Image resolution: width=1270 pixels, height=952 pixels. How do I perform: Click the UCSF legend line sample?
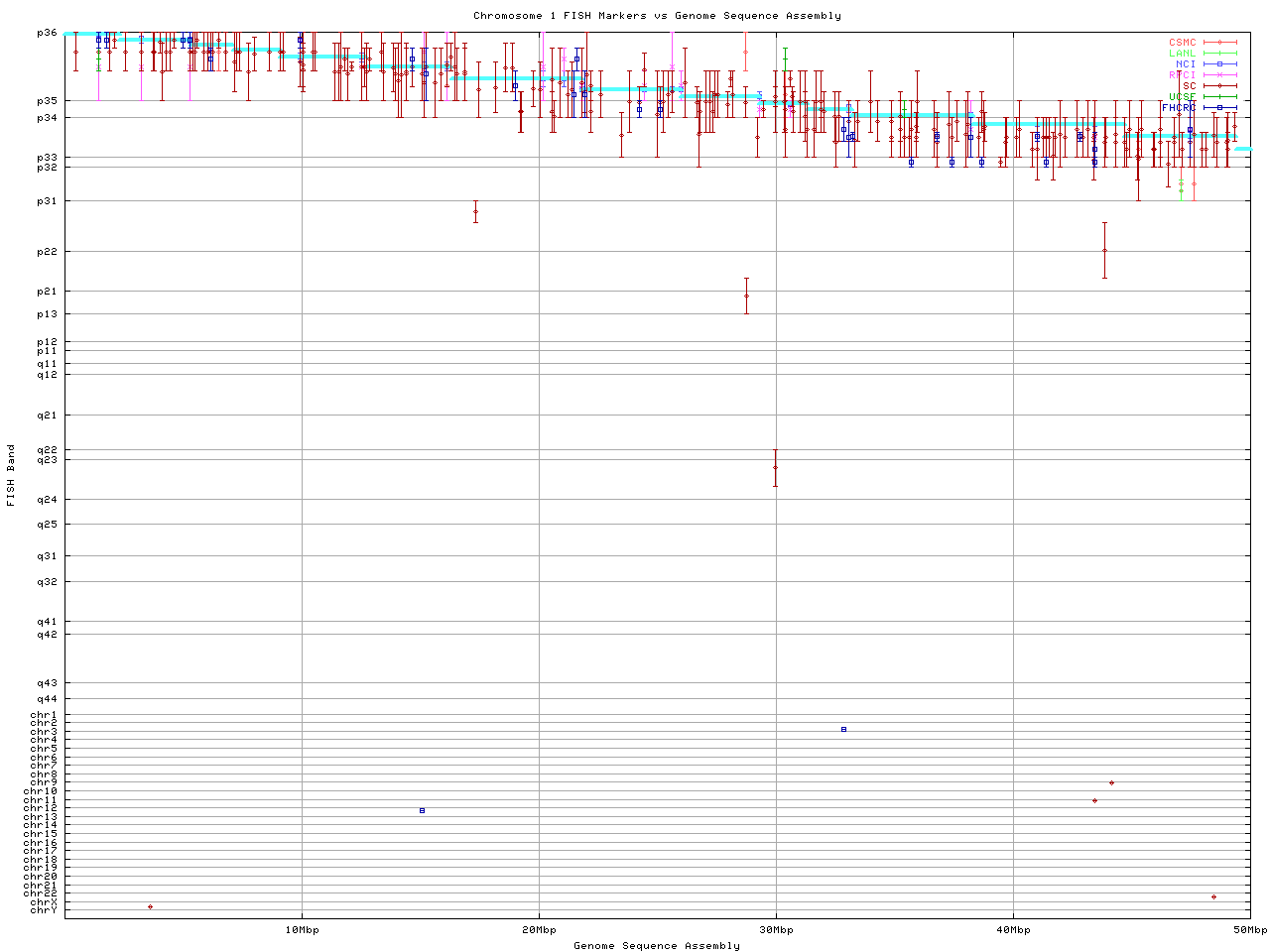(1219, 97)
